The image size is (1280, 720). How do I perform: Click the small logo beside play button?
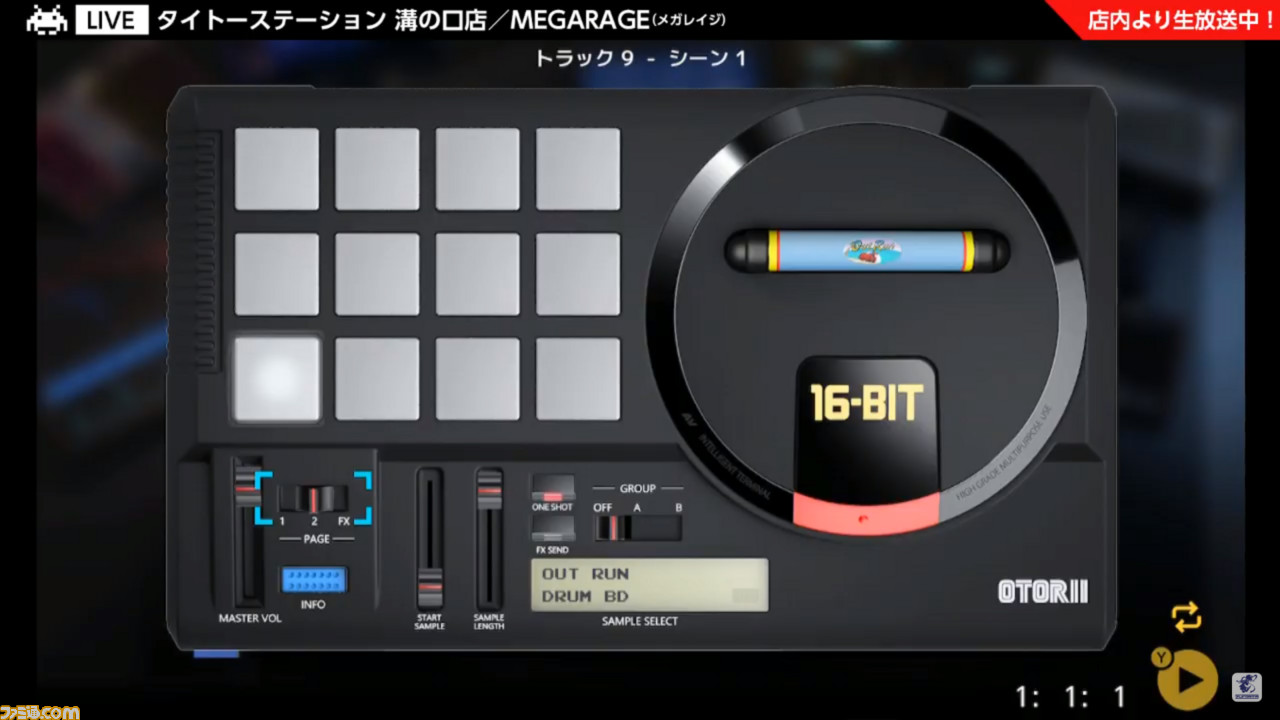coord(1246,687)
